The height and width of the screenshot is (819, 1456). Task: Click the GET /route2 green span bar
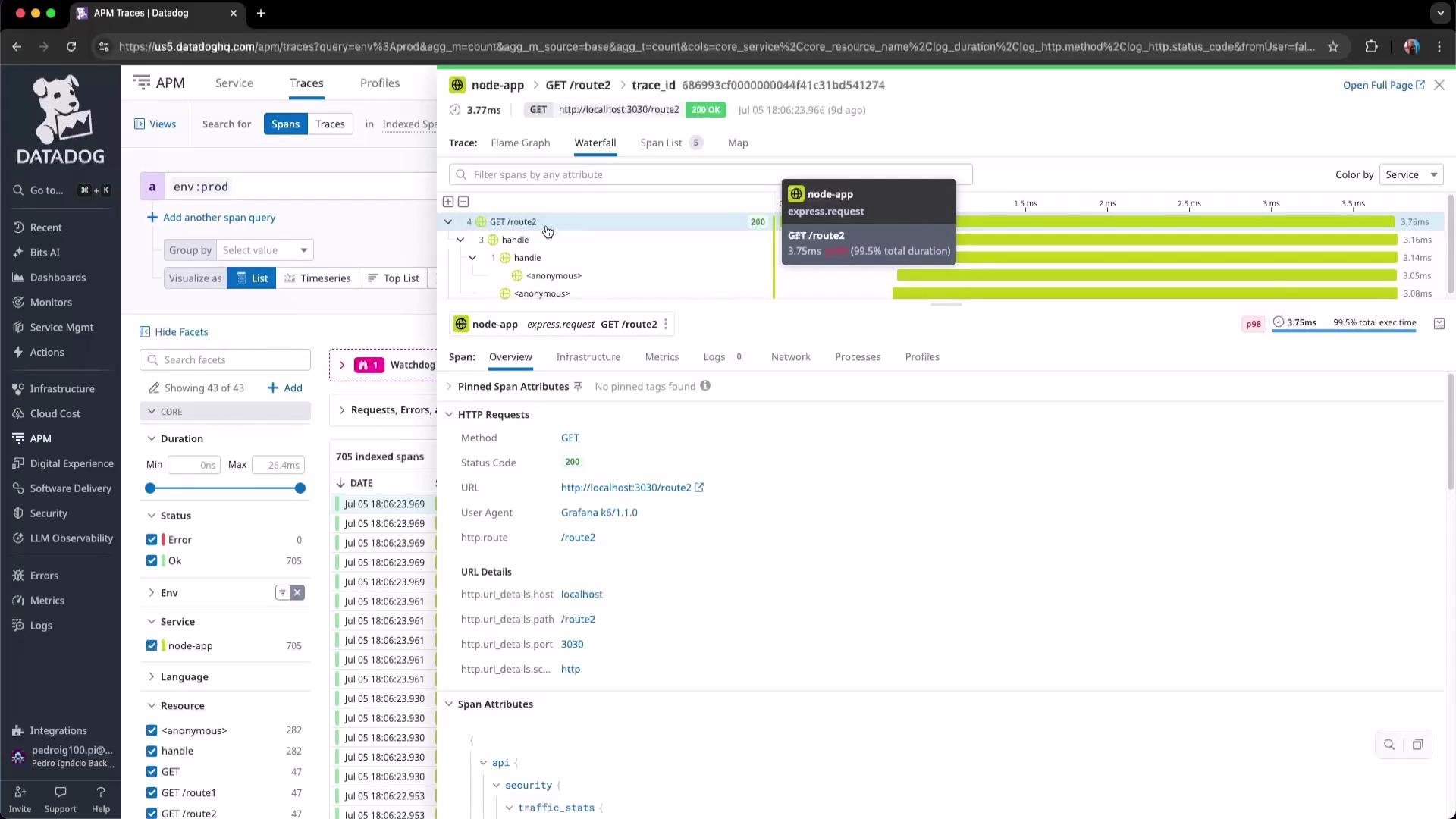point(1174,222)
